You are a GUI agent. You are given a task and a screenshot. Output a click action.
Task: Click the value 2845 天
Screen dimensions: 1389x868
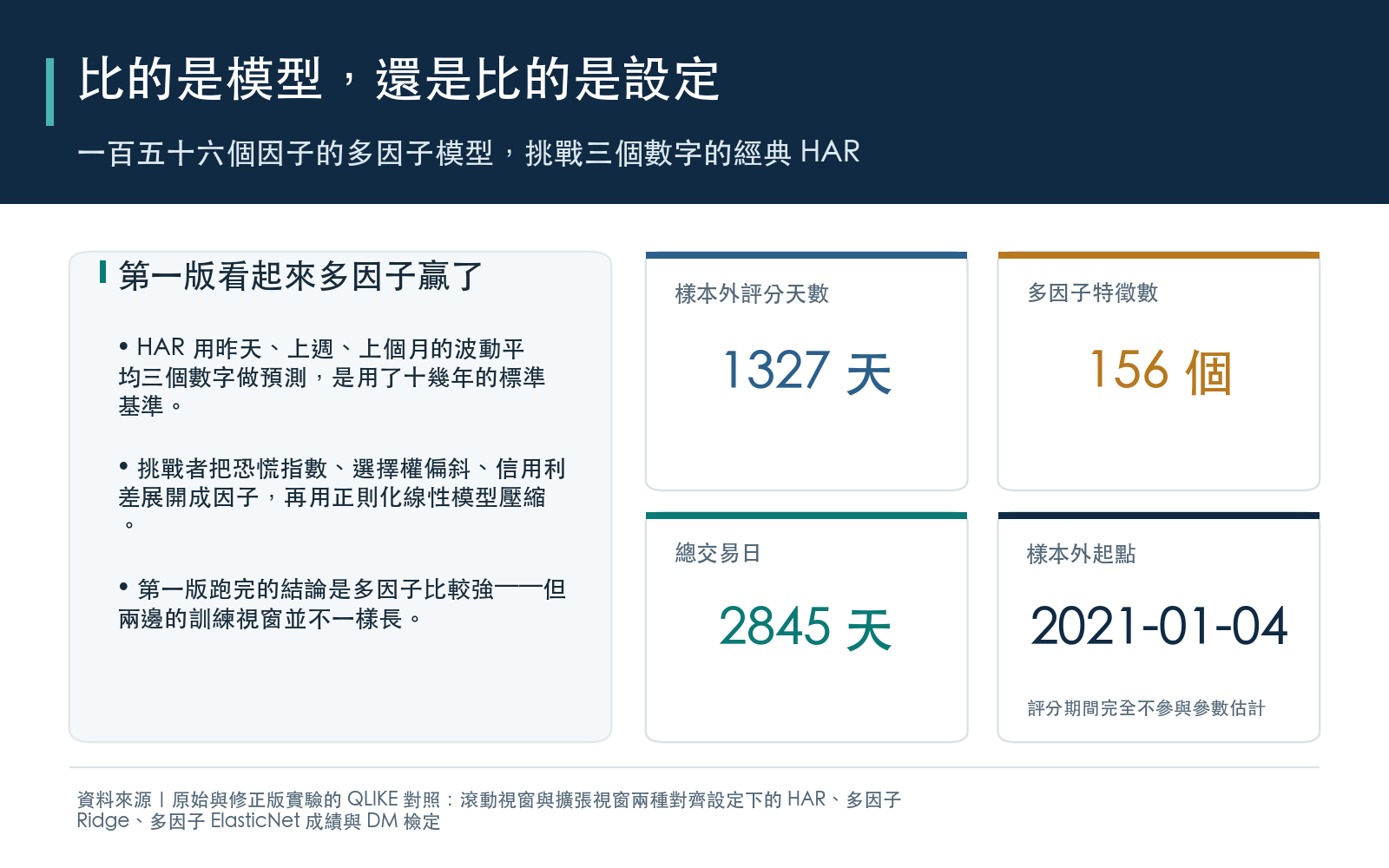(806, 627)
